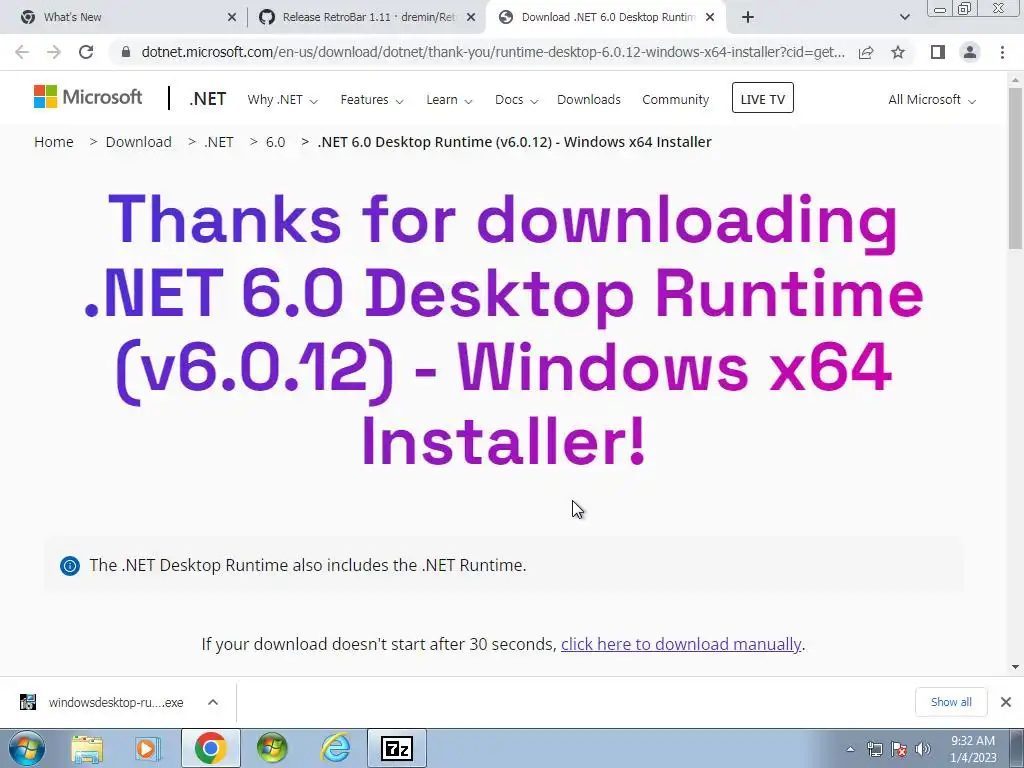Screen dimensions: 1024x768
Task: Go to .NET breadcrumb link
Action: tap(219, 142)
